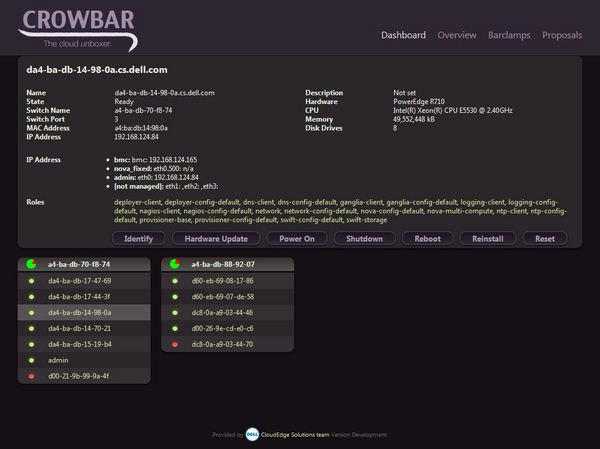The width and height of the screenshot is (600, 449).
Task: Select switch group a4-ba-db-70-f8-74 header
Action: 84,264
